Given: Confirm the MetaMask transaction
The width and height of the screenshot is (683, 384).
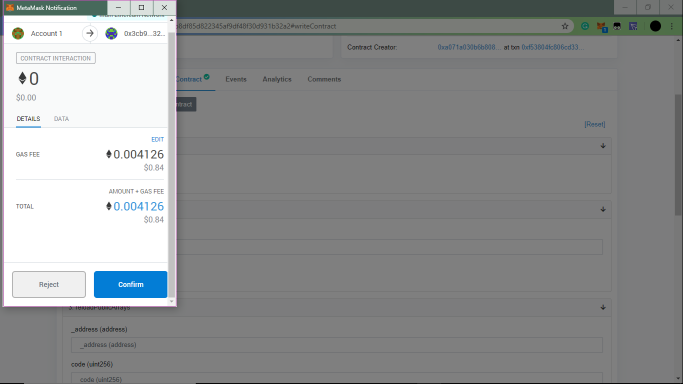Looking at the screenshot, I should point(130,284).
